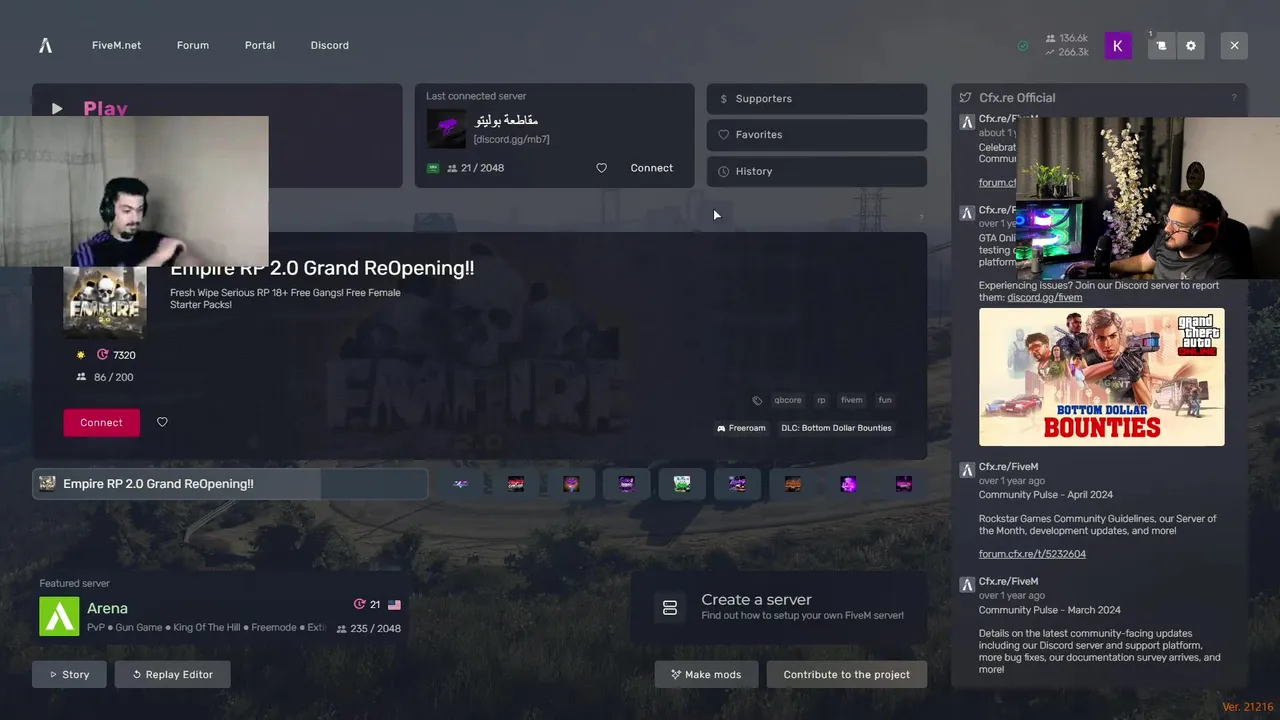Select the Empire RP 2.0 carousel item
This screenshot has height=720, width=1280.
(230, 484)
